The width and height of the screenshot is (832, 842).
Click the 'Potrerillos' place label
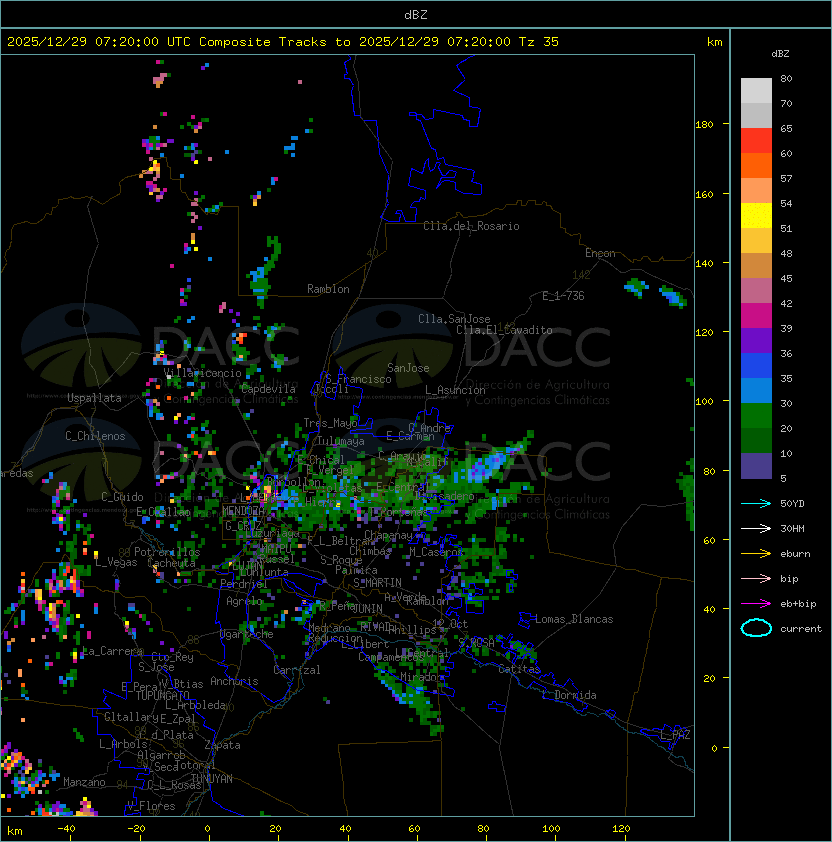167,552
